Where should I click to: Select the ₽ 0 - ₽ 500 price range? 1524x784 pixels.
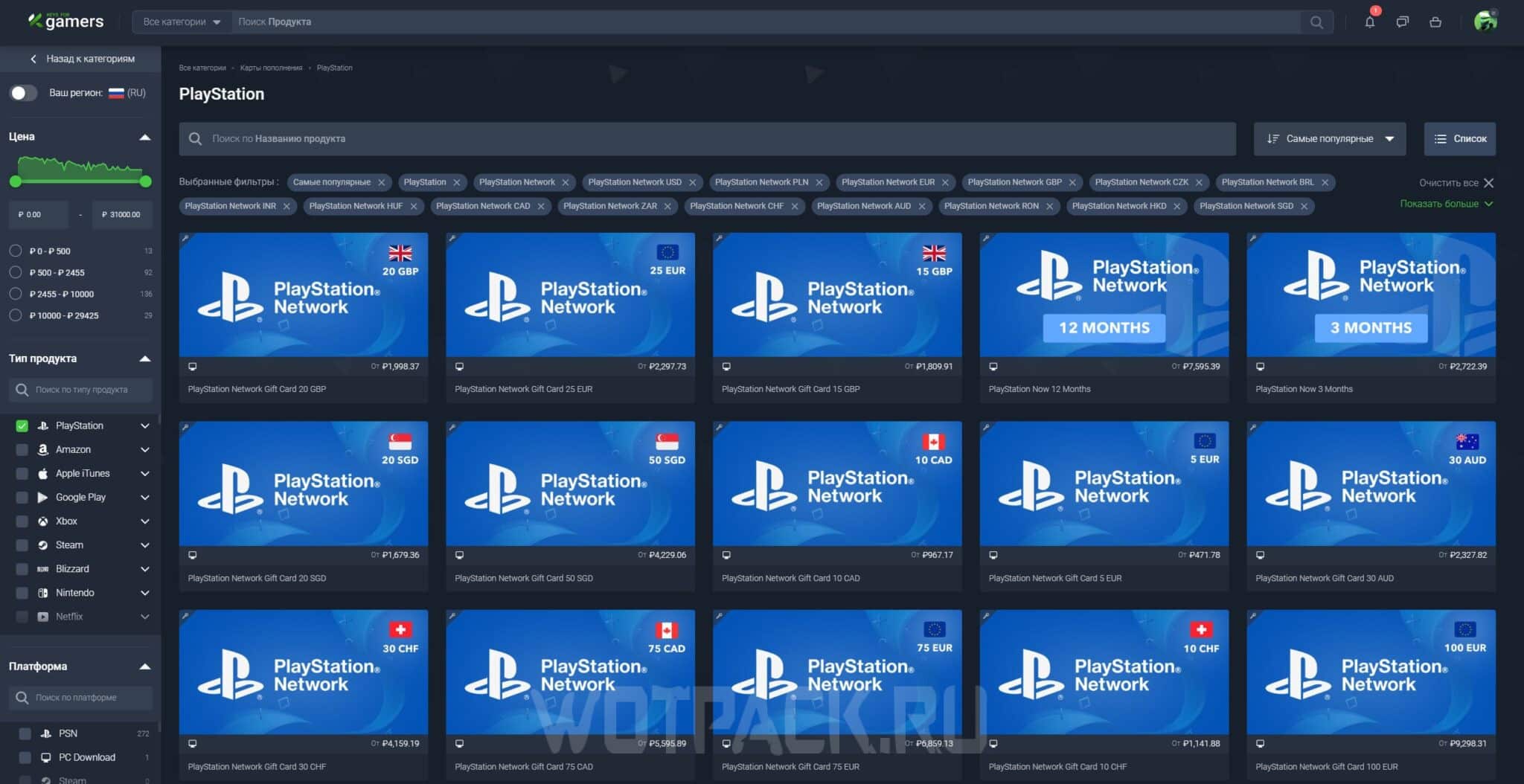15,251
